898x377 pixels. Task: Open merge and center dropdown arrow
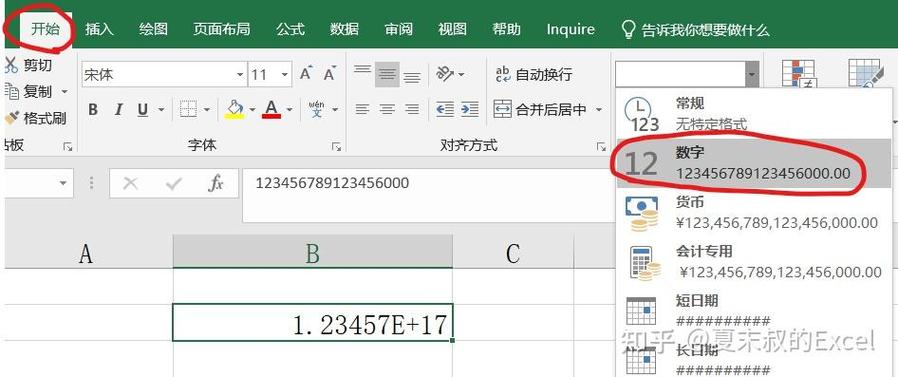(598, 109)
